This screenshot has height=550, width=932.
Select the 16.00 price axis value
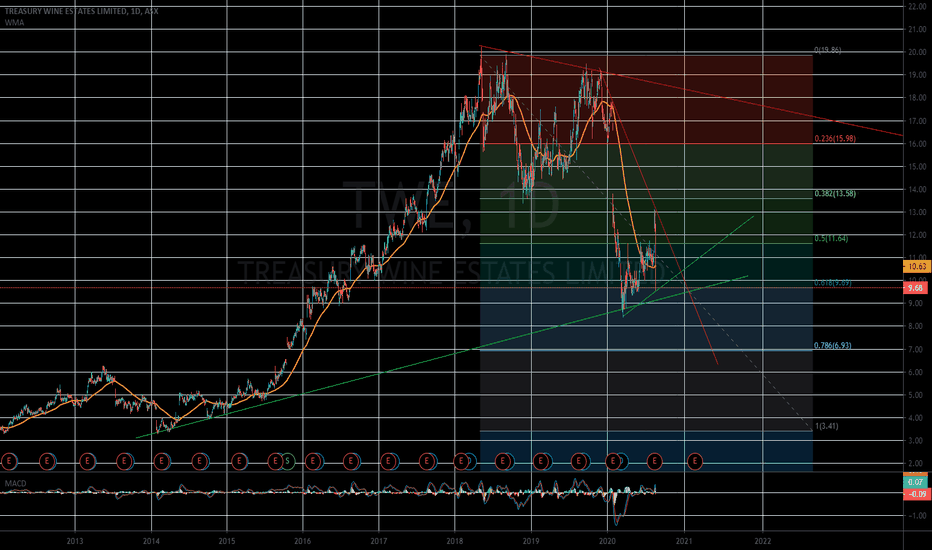pyautogui.click(x=917, y=144)
